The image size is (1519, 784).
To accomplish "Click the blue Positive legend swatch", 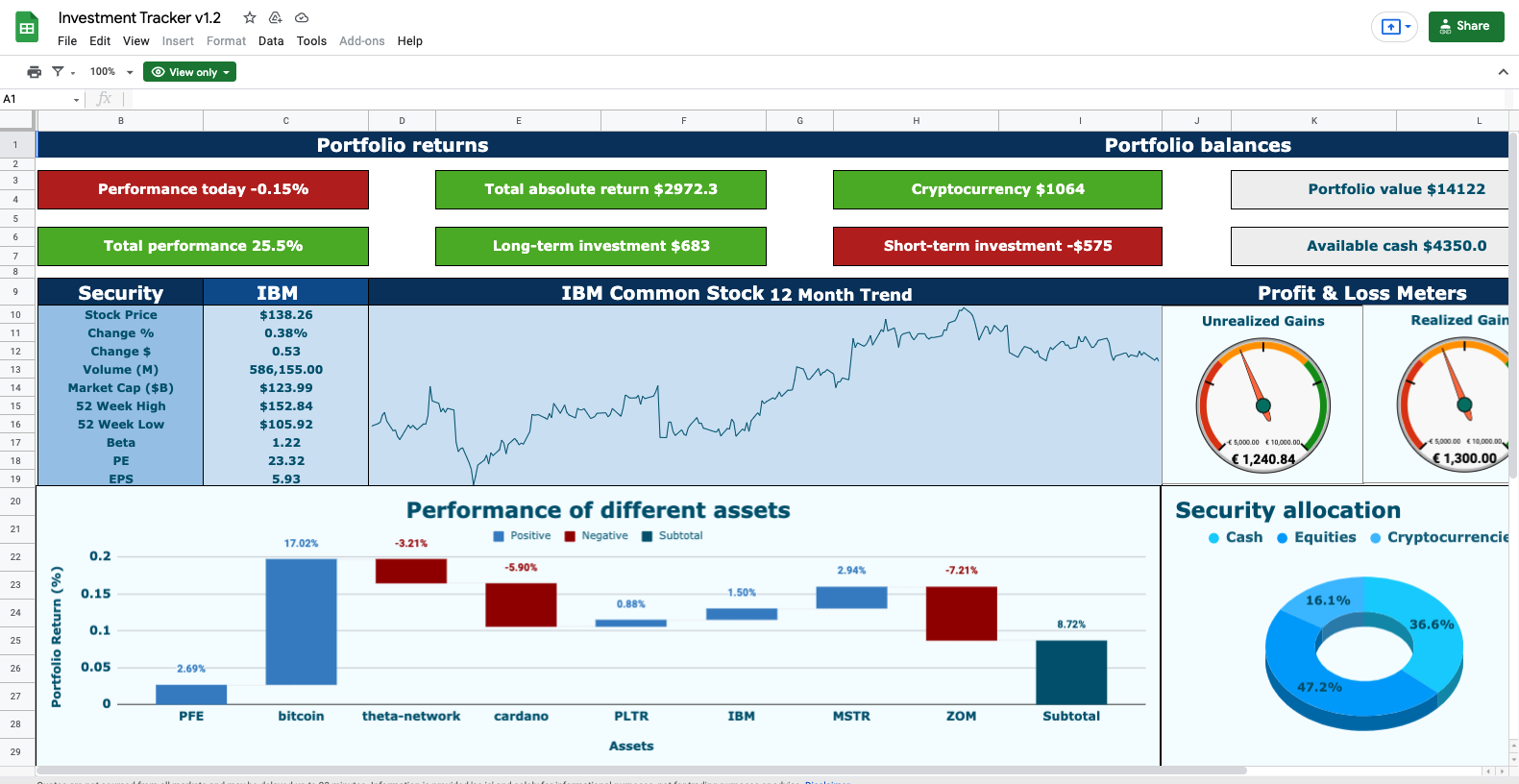I will click(499, 536).
